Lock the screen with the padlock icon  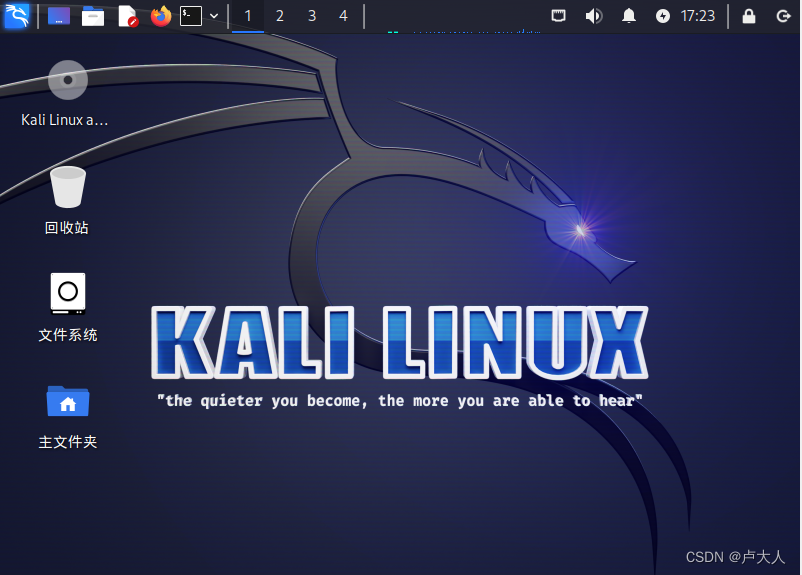point(749,16)
